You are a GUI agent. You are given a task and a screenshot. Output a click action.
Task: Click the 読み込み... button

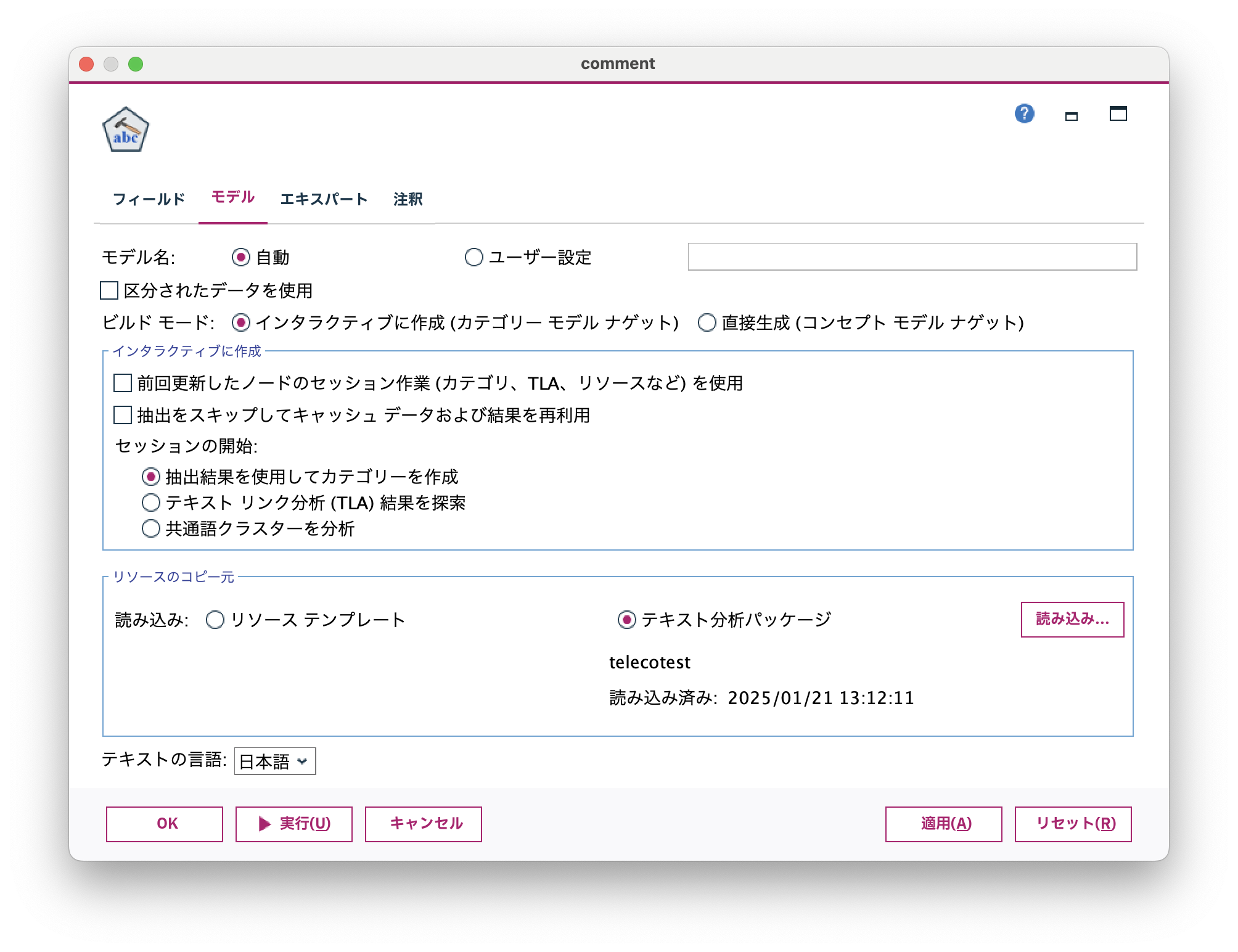(x=1072, y=620)
